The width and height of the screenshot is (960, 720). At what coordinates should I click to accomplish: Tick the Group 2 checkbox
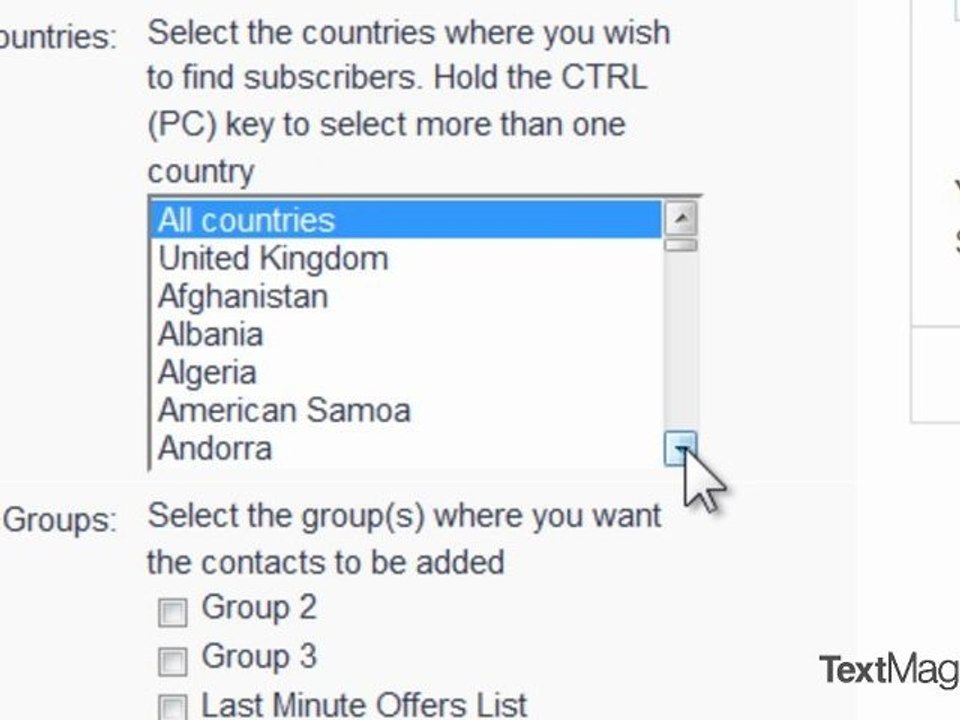(x=173, y=612)
